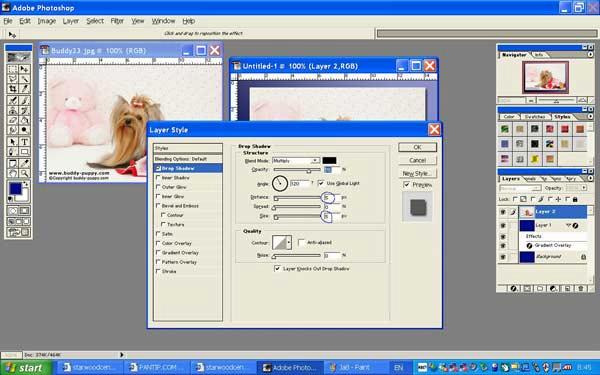Select the Eraser tool
This screenshot has height=375, width=600.
point(13,121)
